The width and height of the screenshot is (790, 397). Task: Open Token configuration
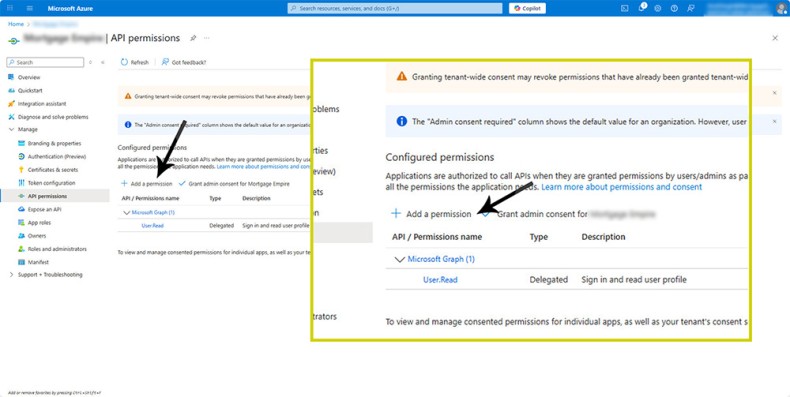coord(51,183)
